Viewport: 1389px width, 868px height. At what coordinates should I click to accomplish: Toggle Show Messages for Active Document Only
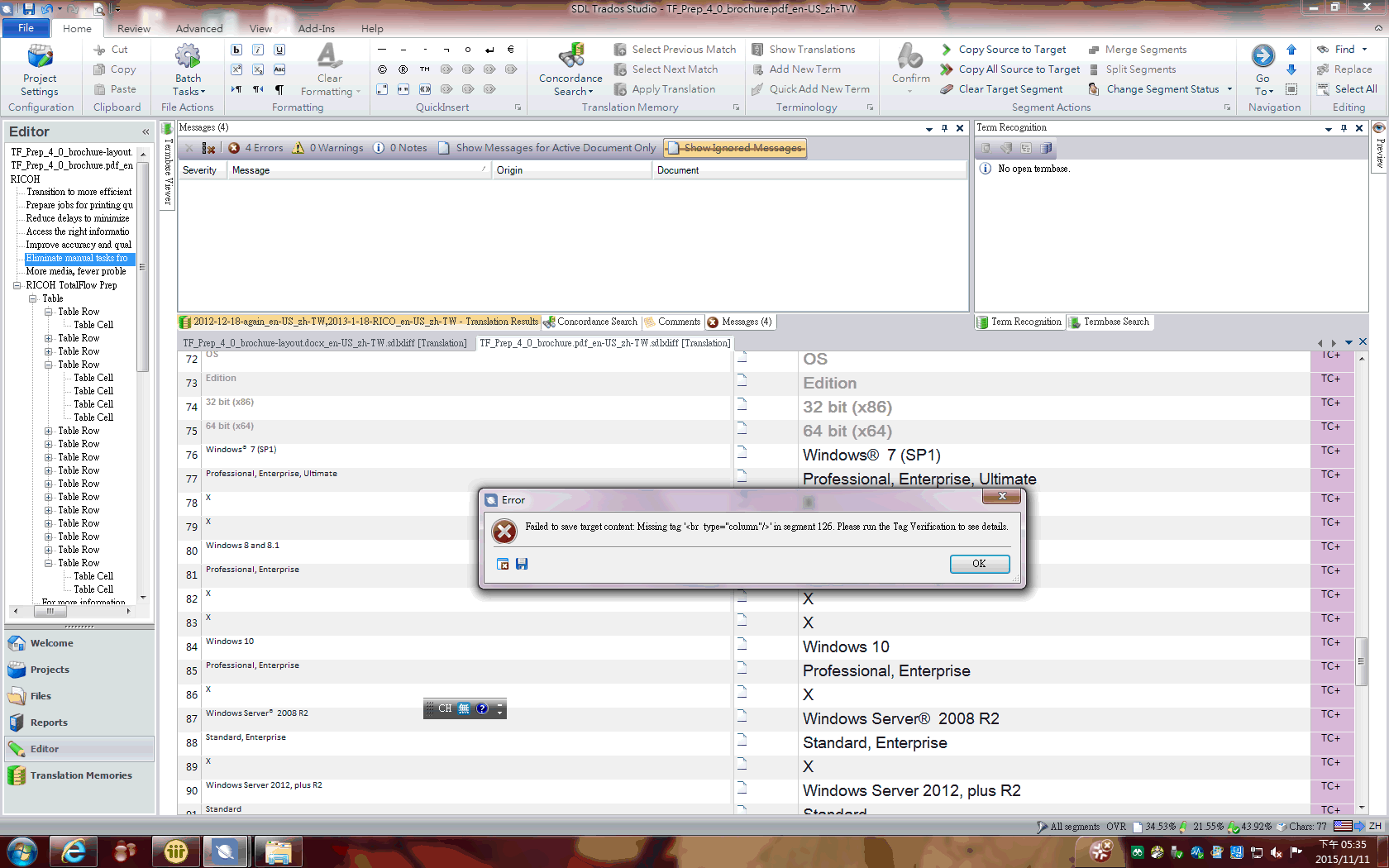547,148
